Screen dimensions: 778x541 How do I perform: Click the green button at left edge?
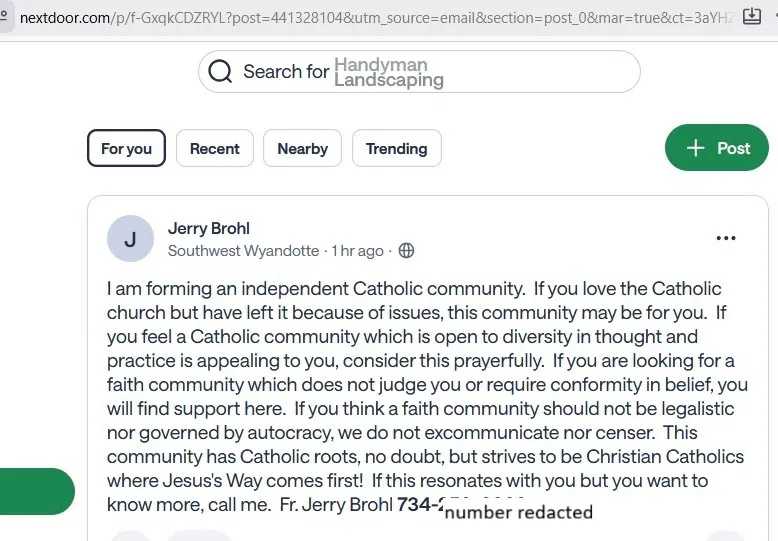36,491
